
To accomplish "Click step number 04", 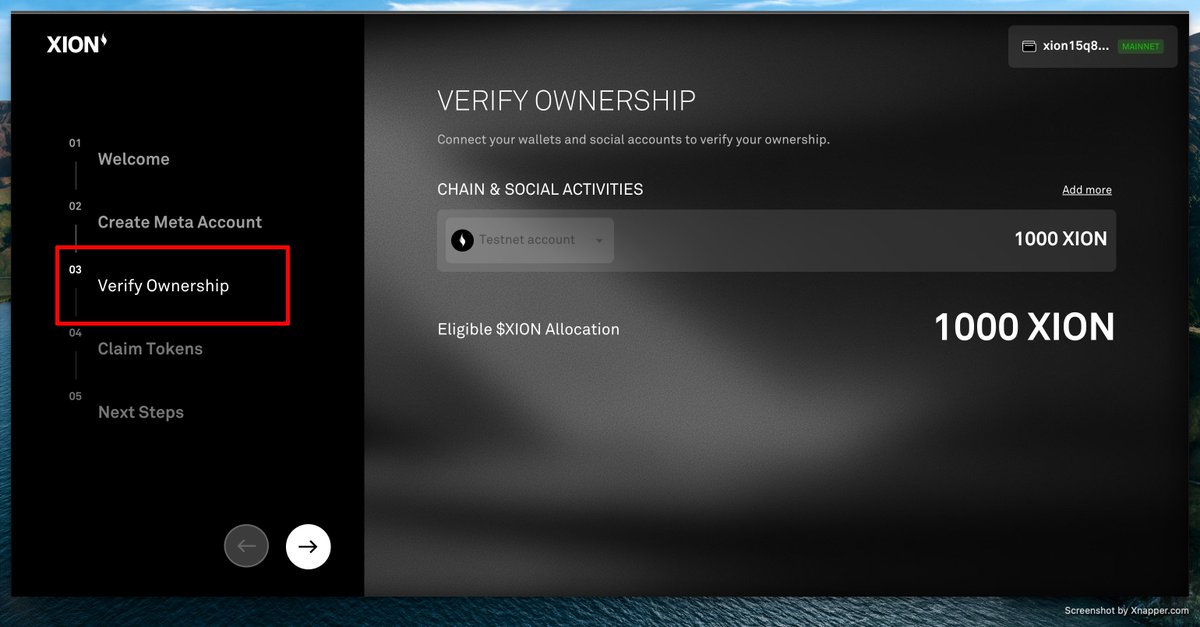I will (75, 333).
